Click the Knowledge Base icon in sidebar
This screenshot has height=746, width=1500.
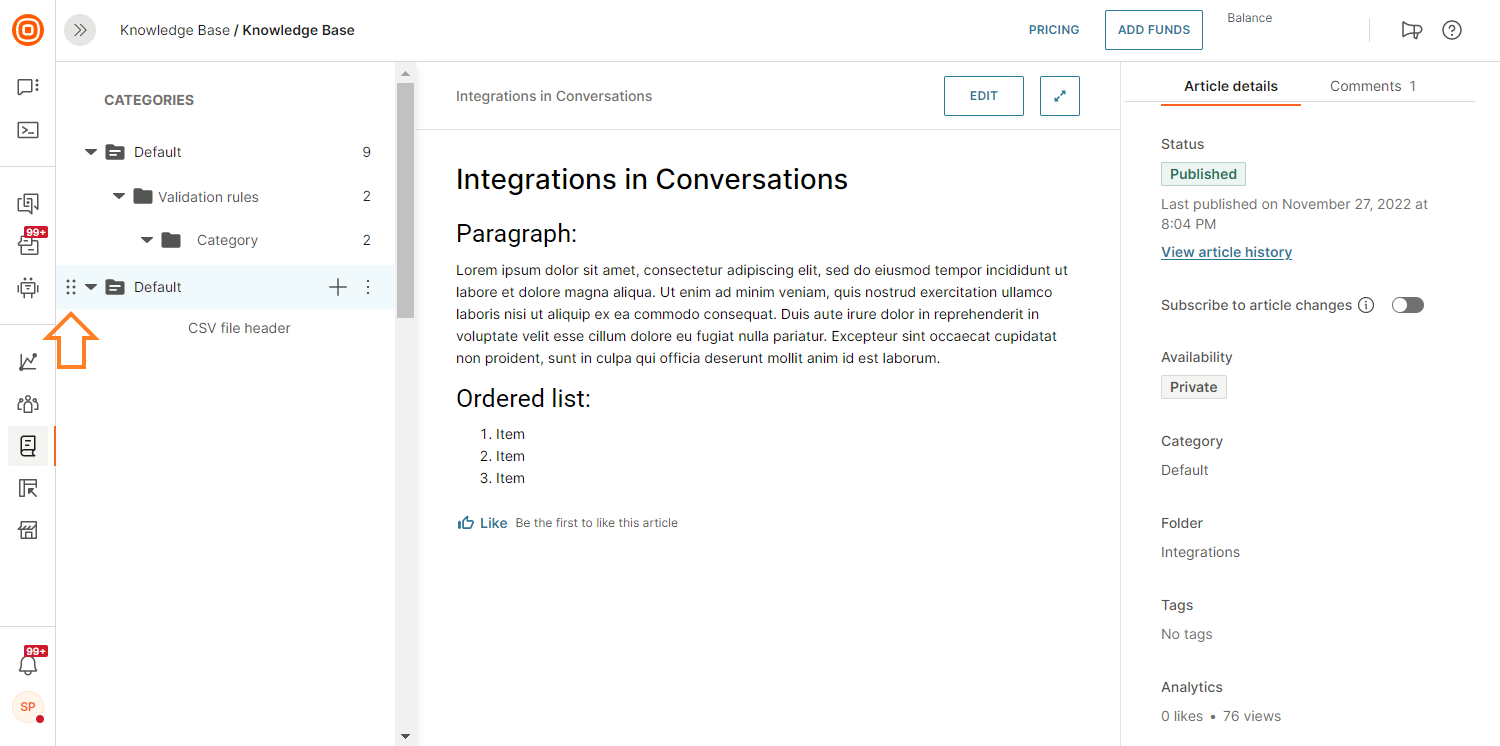[28, 446]
